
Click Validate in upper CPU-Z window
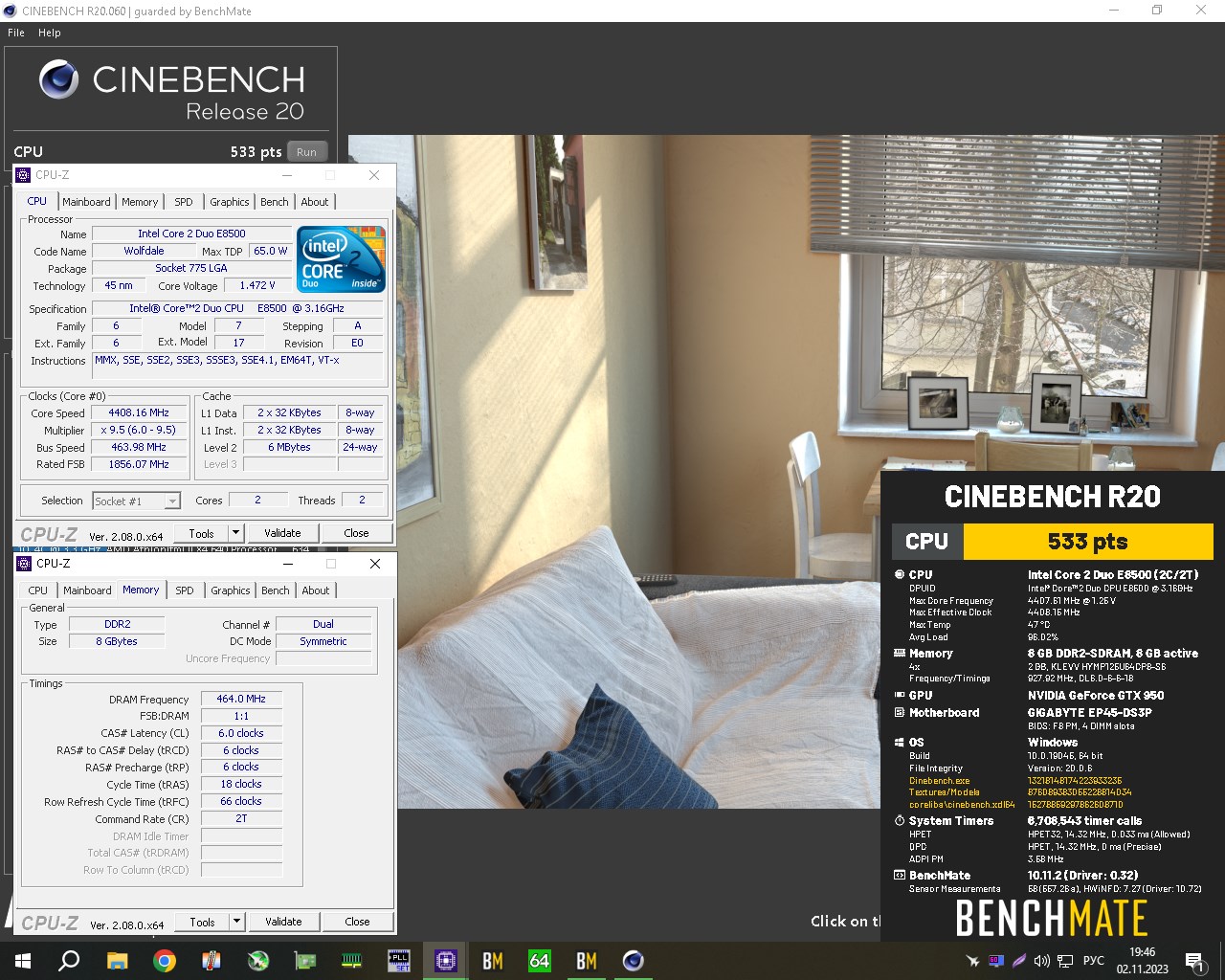[282, 533]
